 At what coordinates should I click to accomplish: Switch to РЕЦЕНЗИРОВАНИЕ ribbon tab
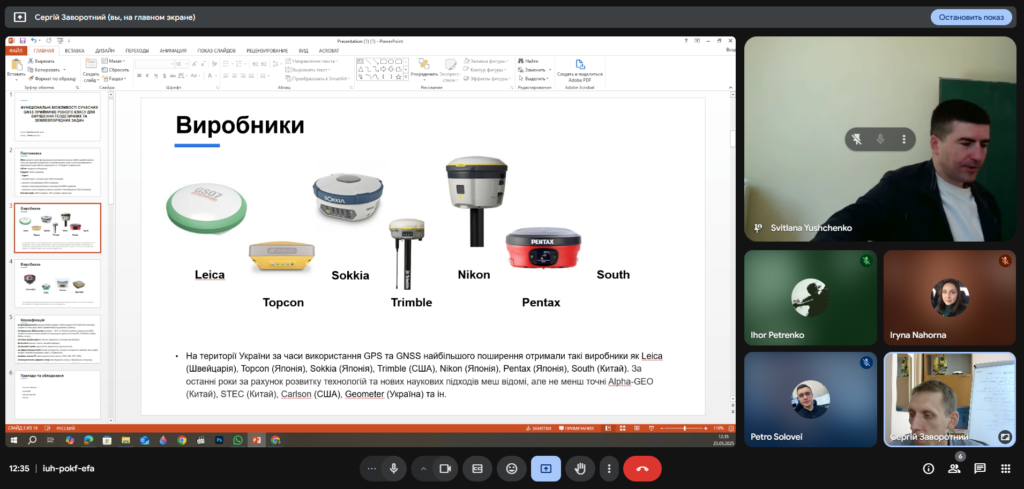coord(267,50)
